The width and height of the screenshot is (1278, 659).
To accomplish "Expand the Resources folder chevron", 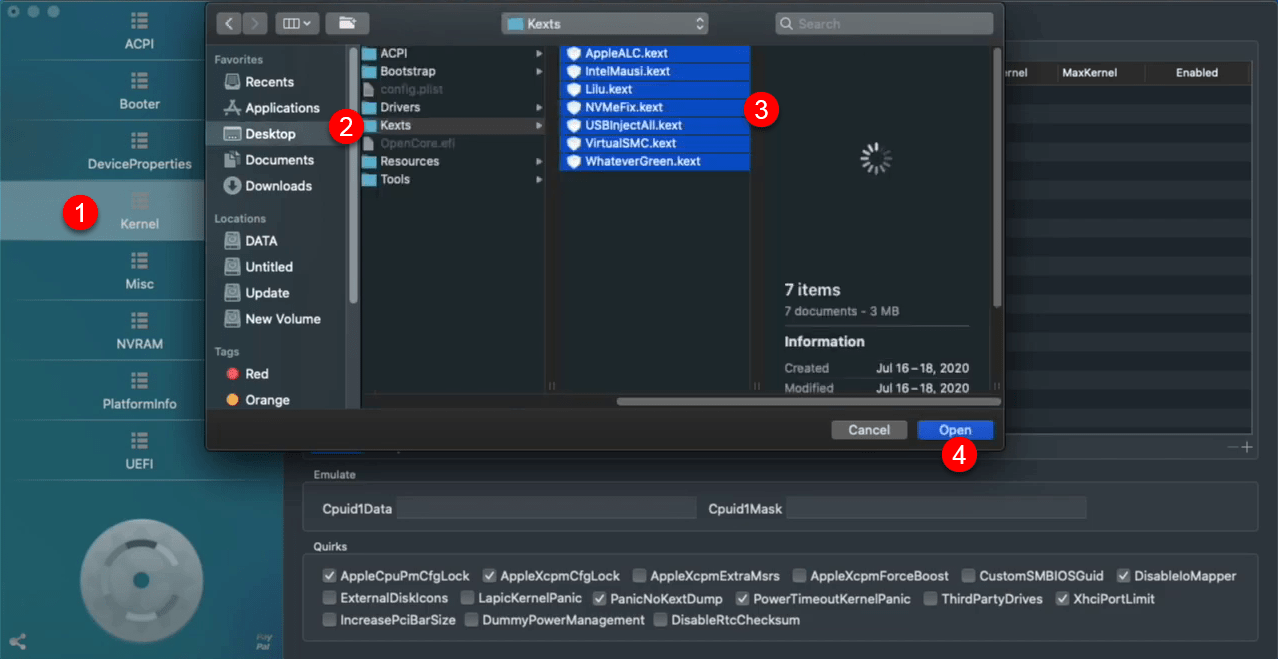I will 539,161.
